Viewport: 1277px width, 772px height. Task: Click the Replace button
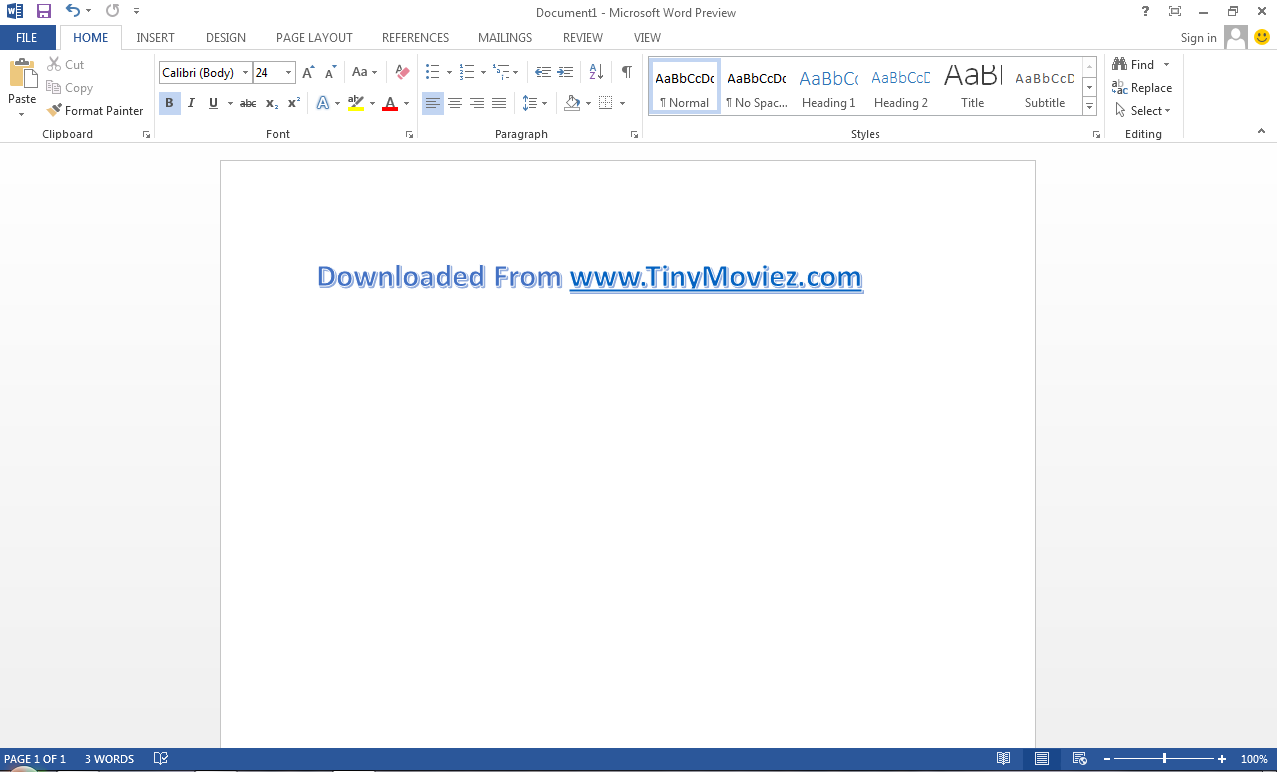coord(1142,88)
